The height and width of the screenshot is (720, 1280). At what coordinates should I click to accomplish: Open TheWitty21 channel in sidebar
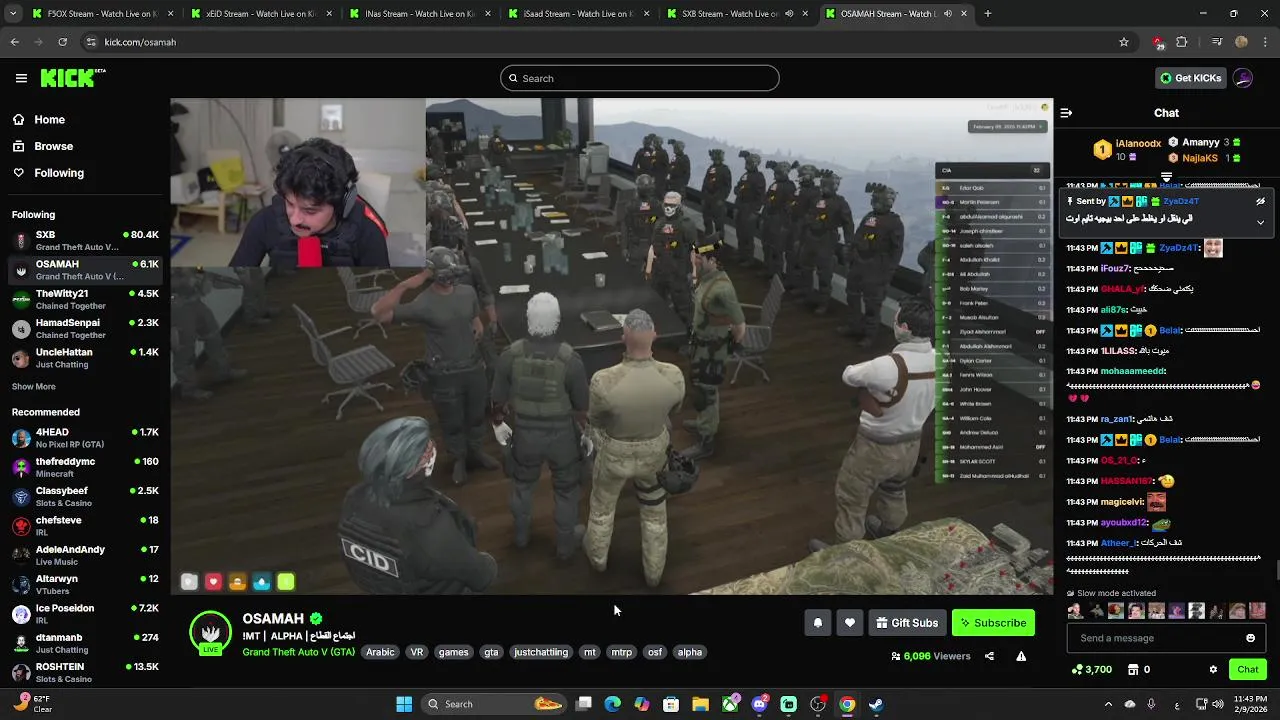(x=85, y=299)
